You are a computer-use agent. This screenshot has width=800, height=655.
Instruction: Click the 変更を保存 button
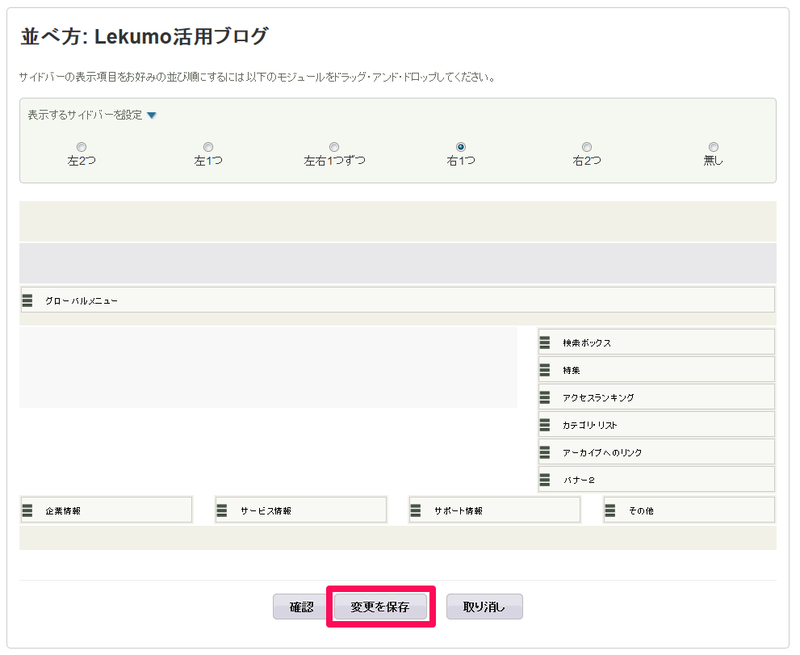tap(381, 607)
